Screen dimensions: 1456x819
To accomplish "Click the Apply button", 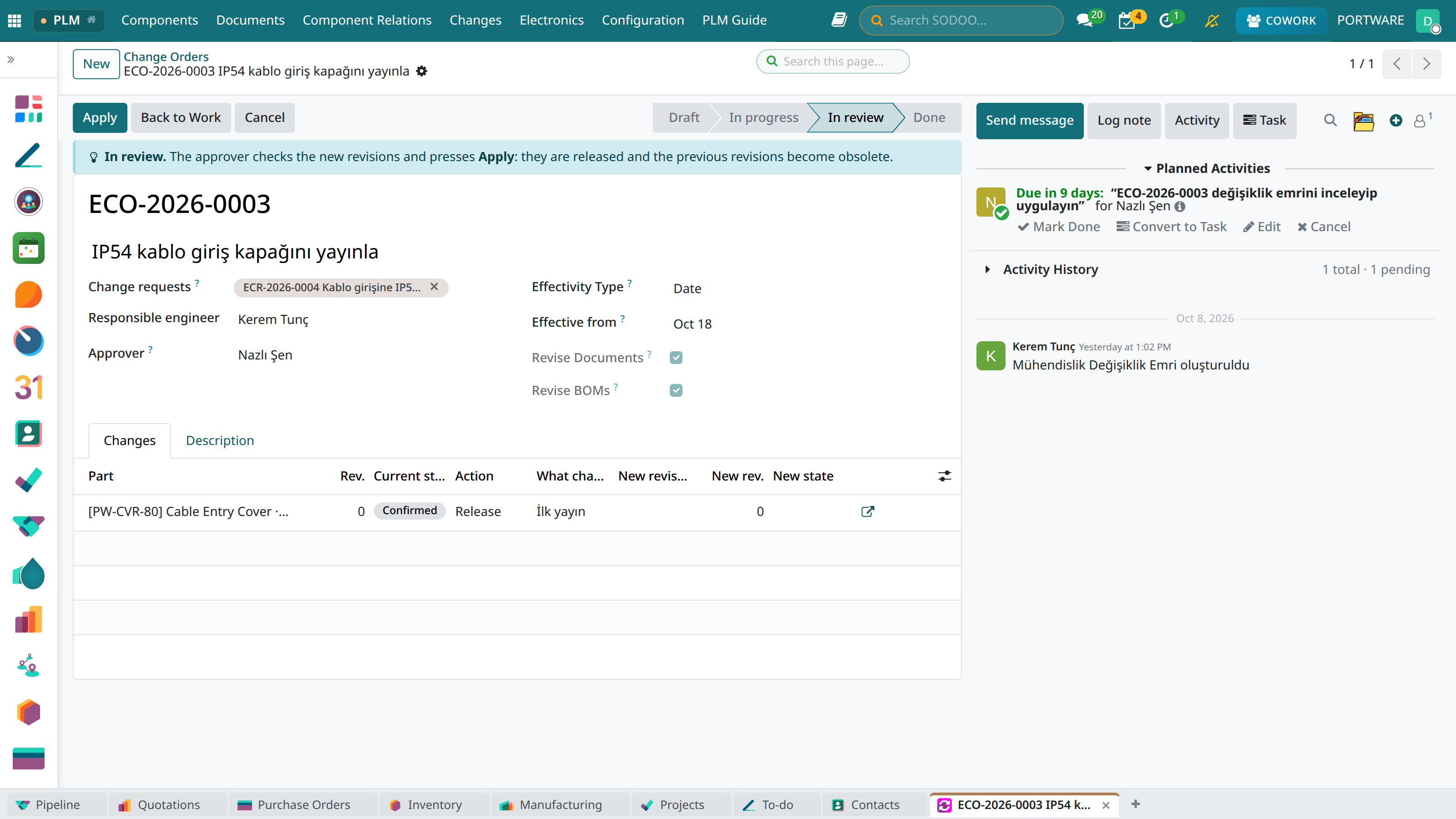I will tap(100, 117).
